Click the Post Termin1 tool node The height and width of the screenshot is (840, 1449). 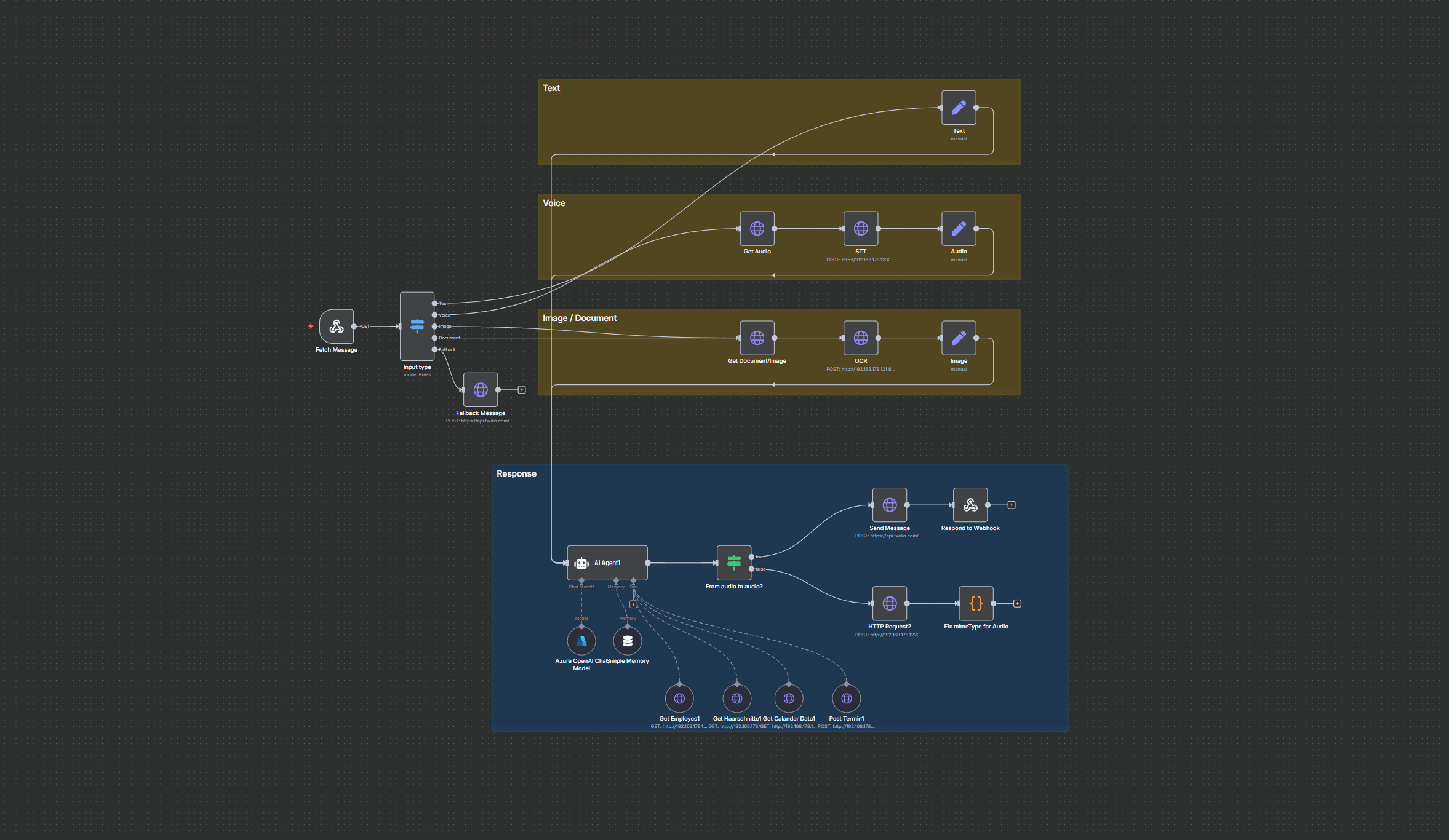tap(847, 699)
